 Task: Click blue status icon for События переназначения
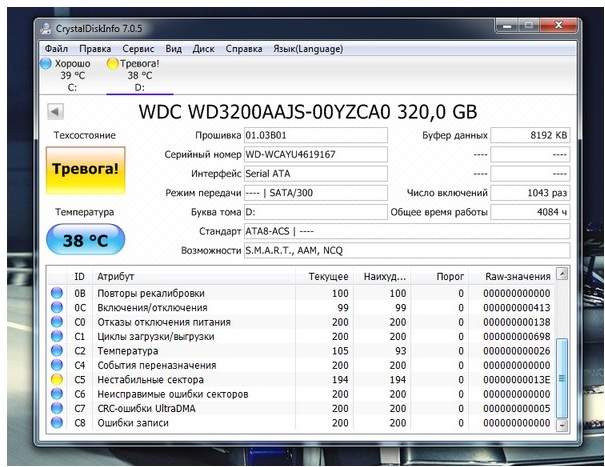[x=57, y=365]
